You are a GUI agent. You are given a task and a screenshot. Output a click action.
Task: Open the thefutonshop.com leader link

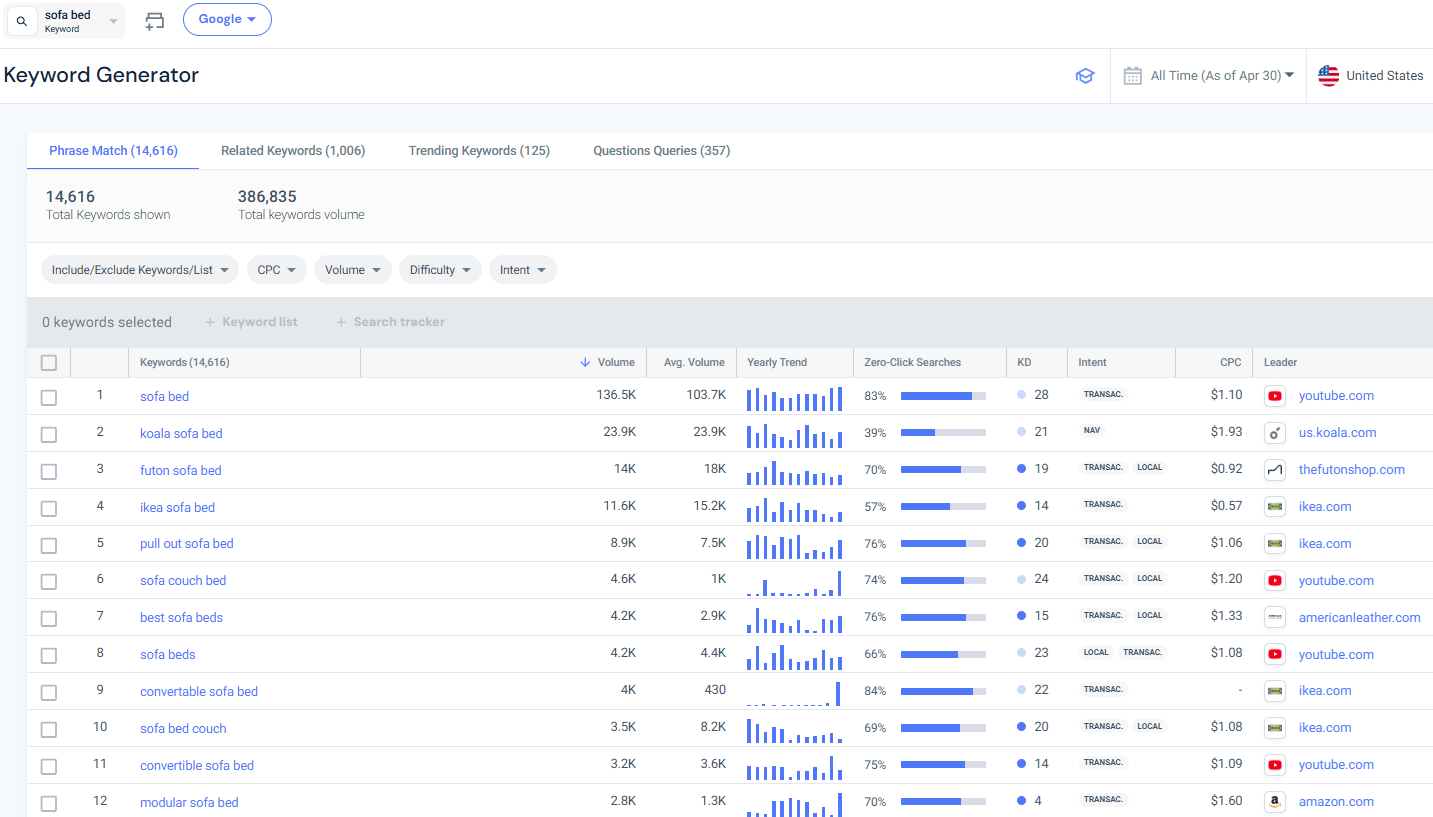pyautogui.click(x=1352, y=470)
